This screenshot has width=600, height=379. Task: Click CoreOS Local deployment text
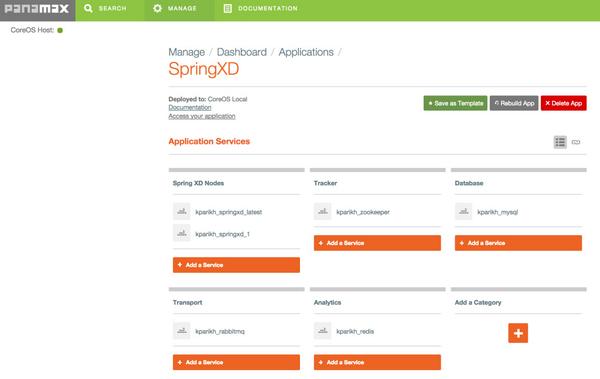click(227, 99)
